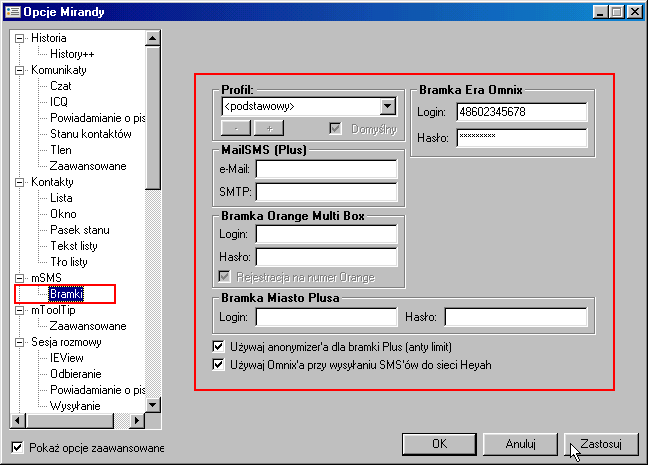This screenshot has height=465, width=648.
Task: Click the Orange Multi Box Login field
Action: (326, 234)
